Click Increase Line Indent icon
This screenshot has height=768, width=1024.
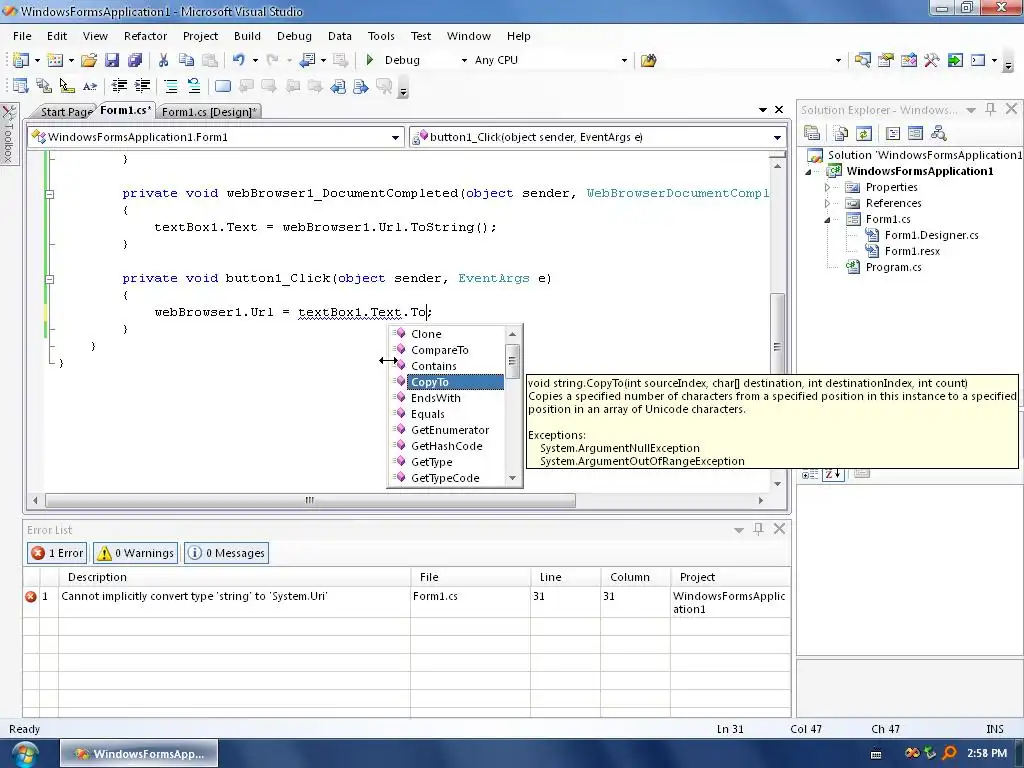pyautogui.click(x=142, y=86)
